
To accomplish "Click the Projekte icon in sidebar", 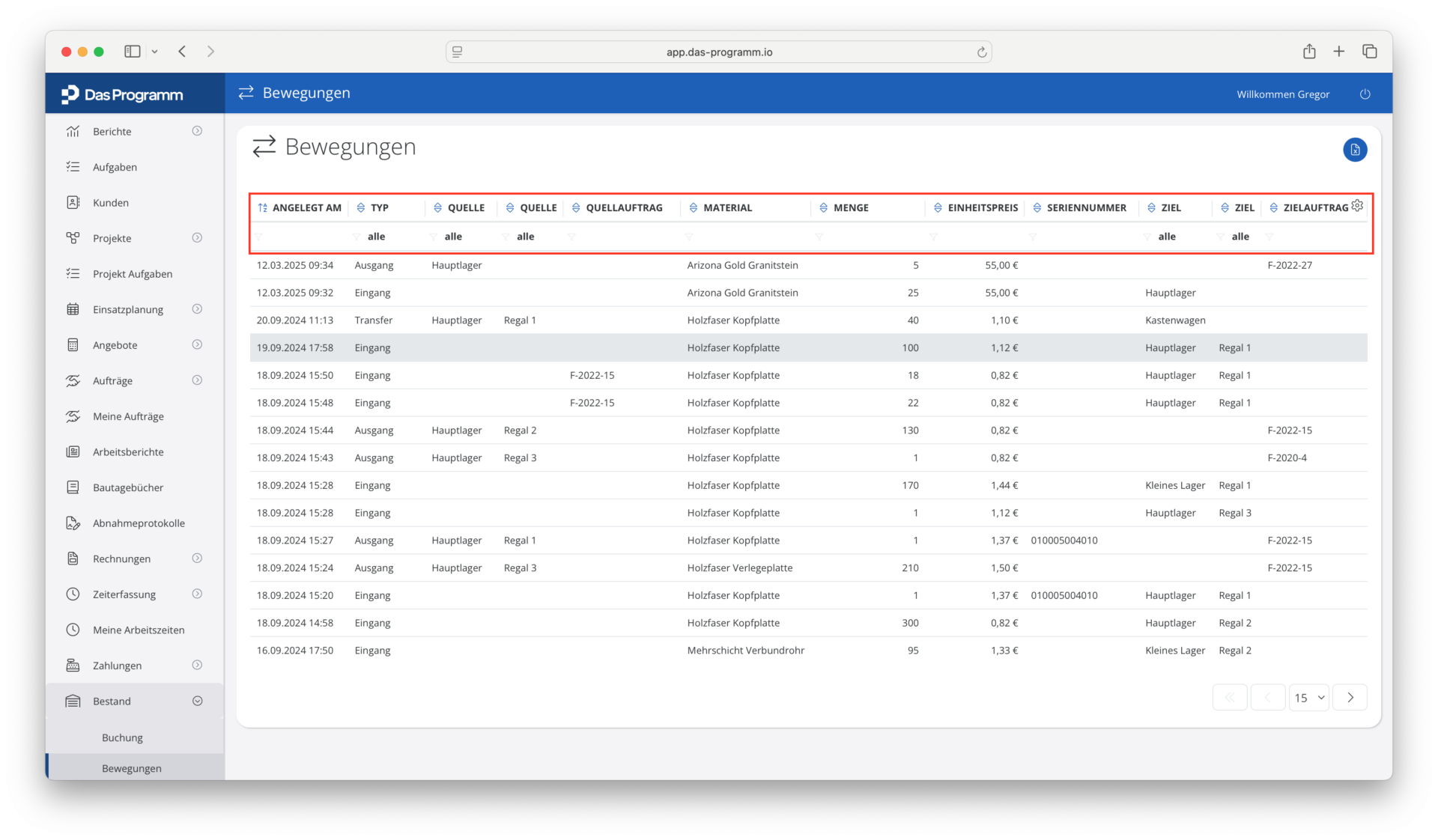I will pos(73,238).
